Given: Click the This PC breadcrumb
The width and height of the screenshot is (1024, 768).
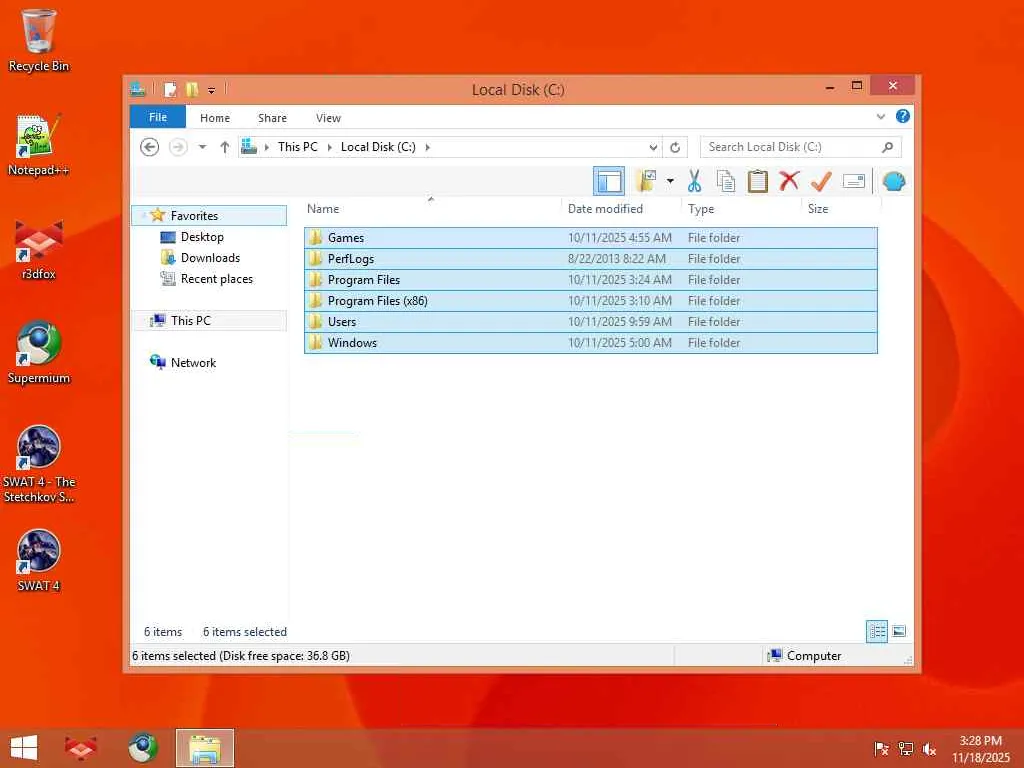Looking at the screenshot, I should point(298,147).
